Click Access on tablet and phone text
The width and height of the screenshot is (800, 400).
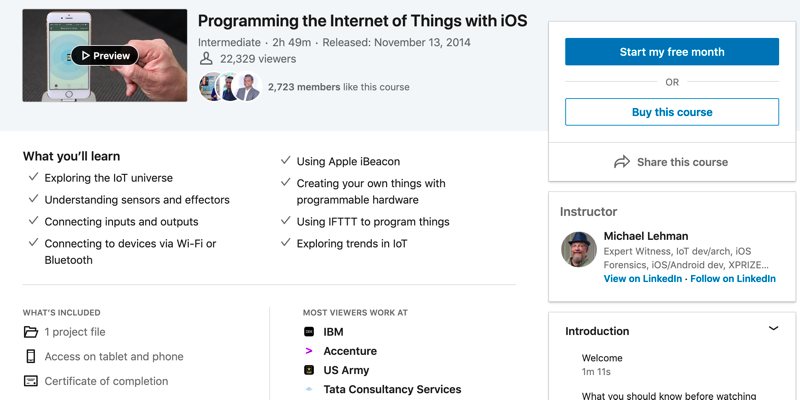114,357
